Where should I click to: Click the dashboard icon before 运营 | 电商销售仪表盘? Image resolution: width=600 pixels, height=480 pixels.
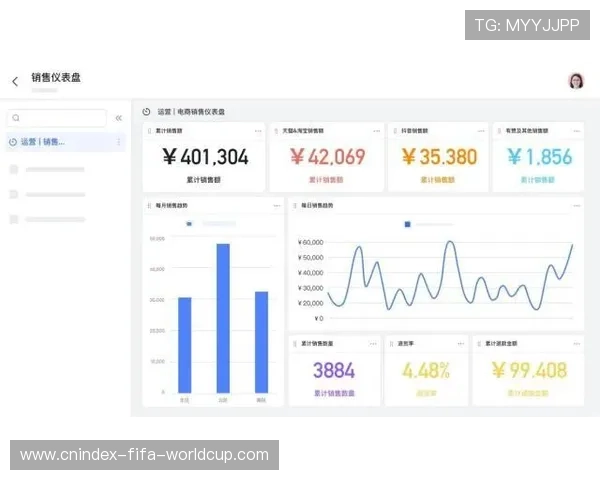coord(146,112)
